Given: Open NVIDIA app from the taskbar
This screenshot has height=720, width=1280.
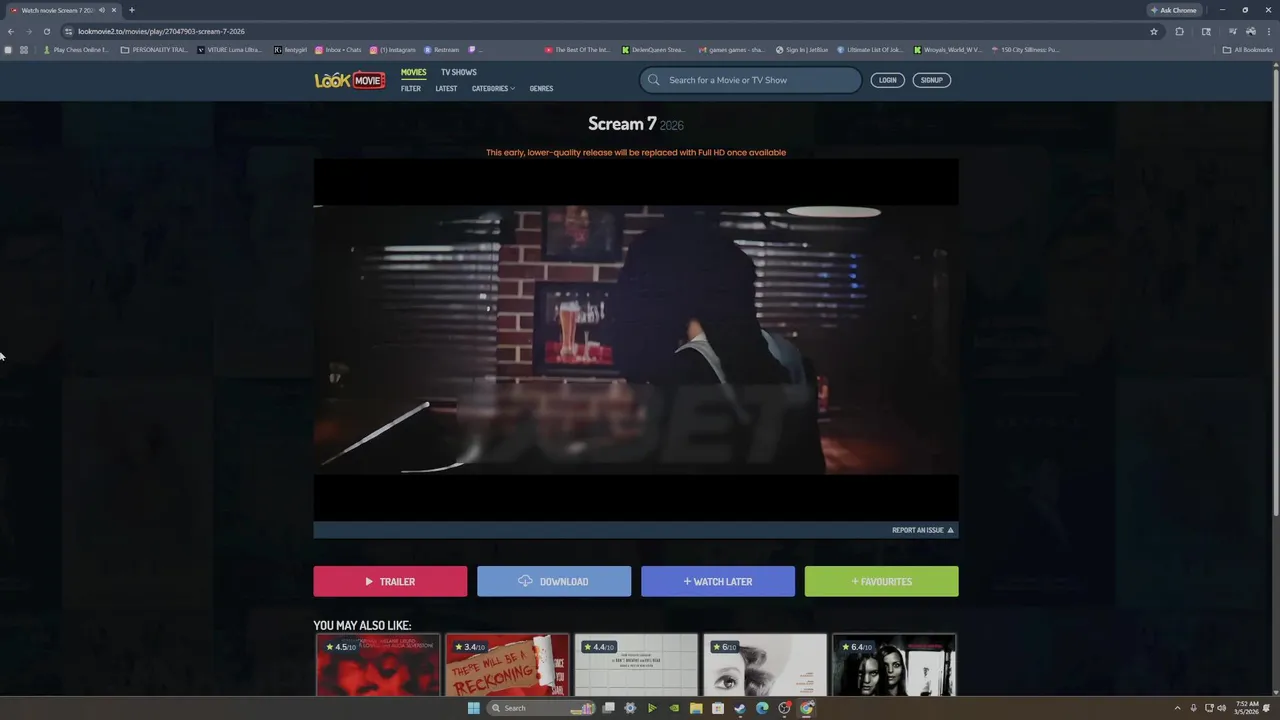Looking at the screenshot, I should coord(674,708).
